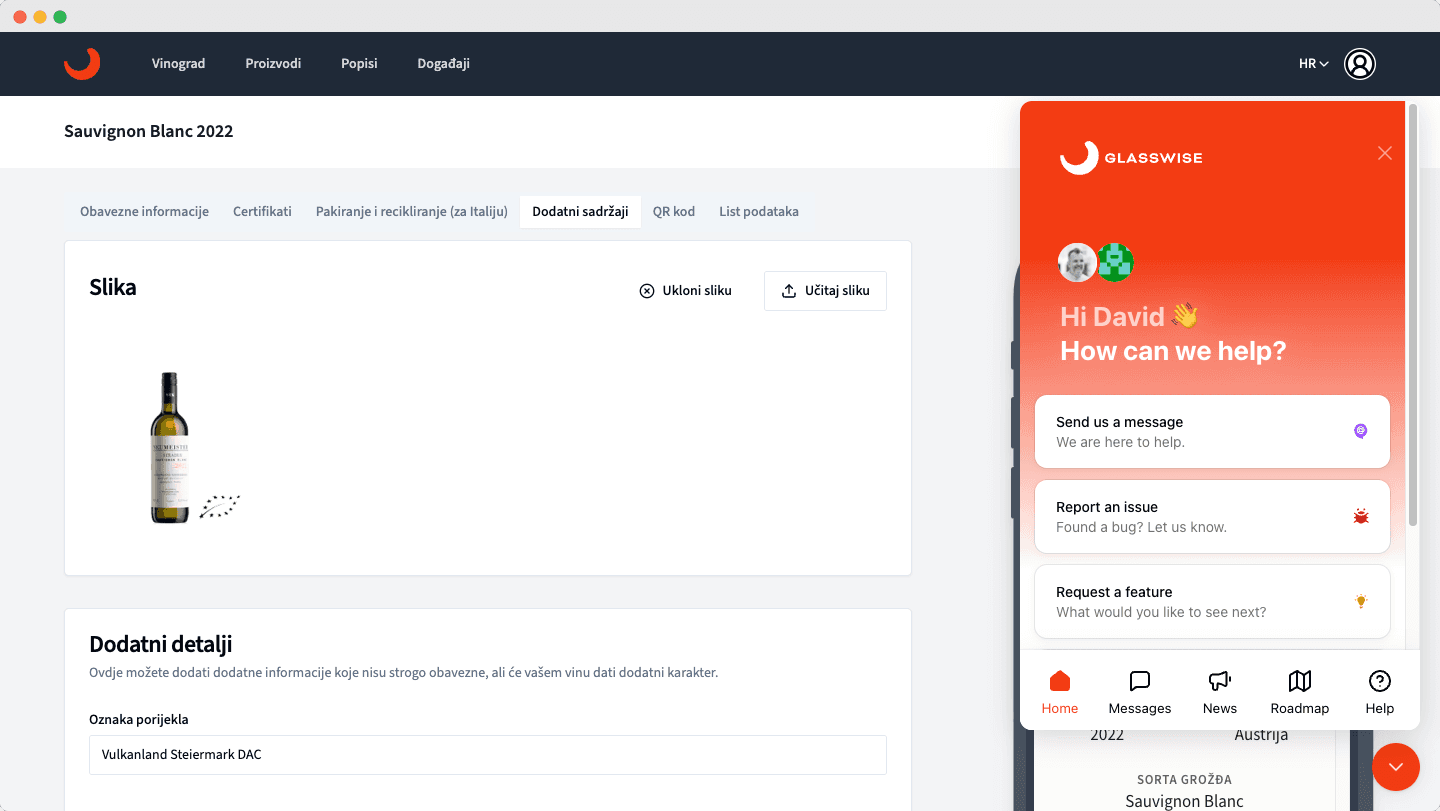Click the Oznaka porijekla label
This screenshot has width=1440, height=811.
point(139,719)
